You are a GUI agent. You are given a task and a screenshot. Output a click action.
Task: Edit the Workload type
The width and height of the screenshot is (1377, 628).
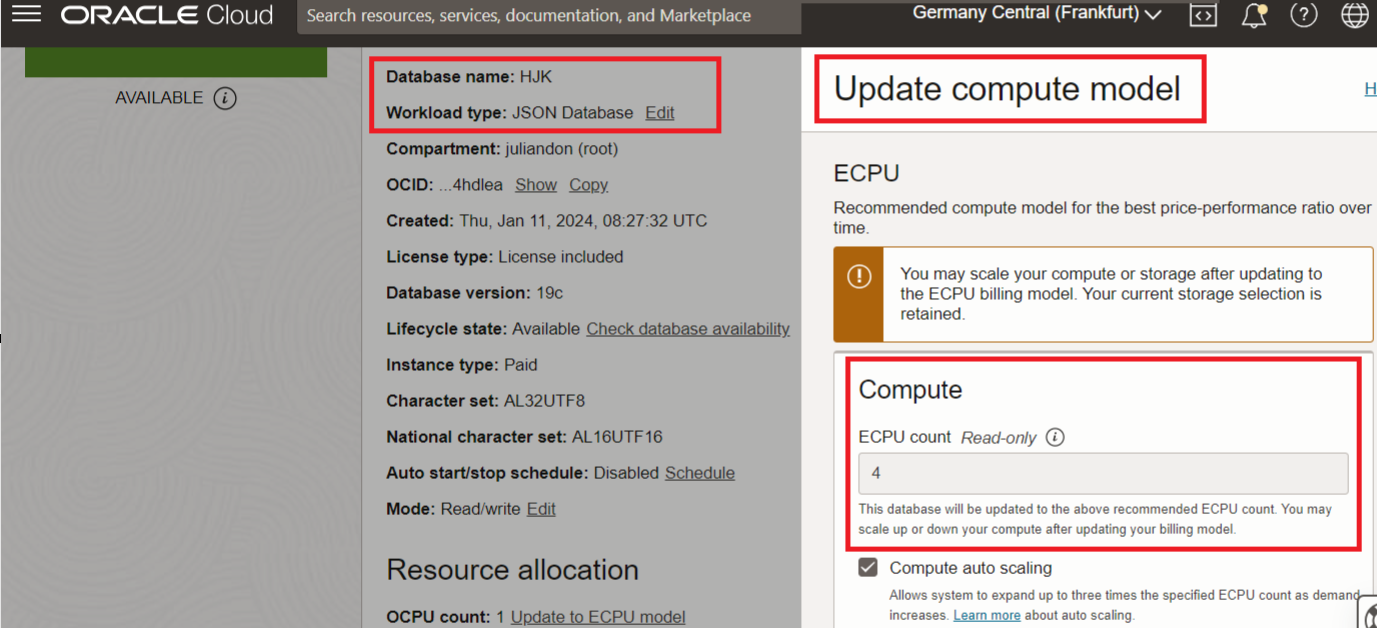(x=660, y=113)
